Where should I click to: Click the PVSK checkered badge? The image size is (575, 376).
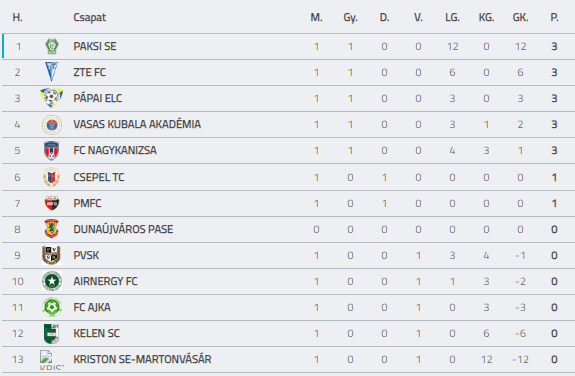(x=51, y=255)
